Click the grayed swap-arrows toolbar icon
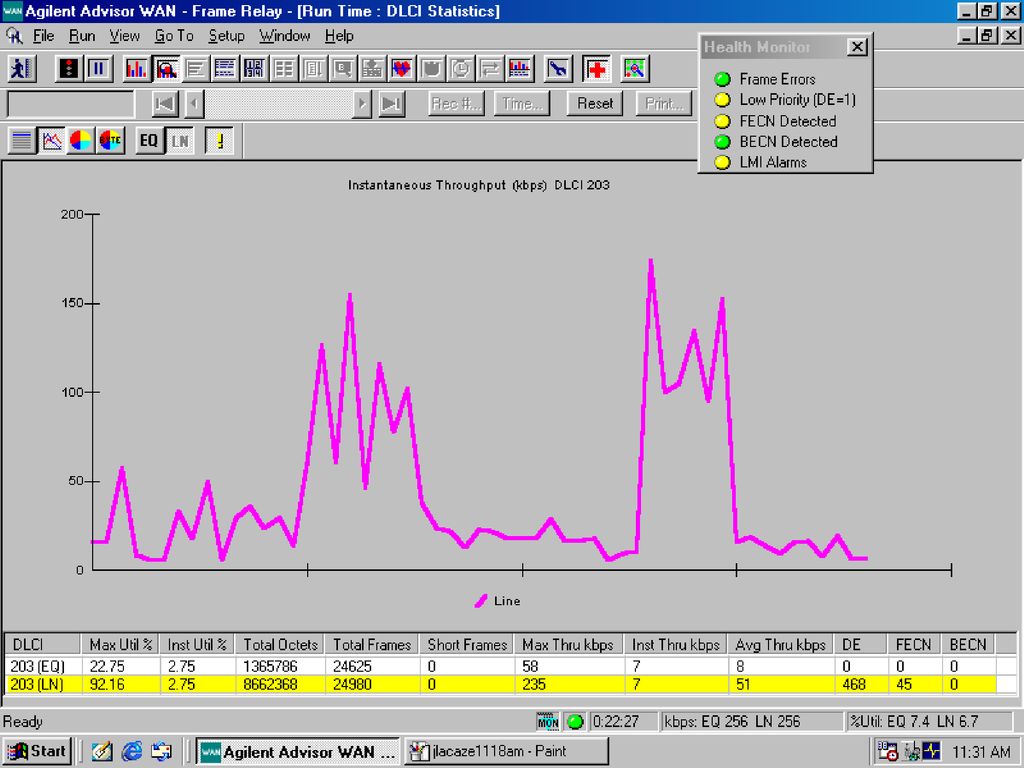1024x768 pixels. click(x=490, y=69)
